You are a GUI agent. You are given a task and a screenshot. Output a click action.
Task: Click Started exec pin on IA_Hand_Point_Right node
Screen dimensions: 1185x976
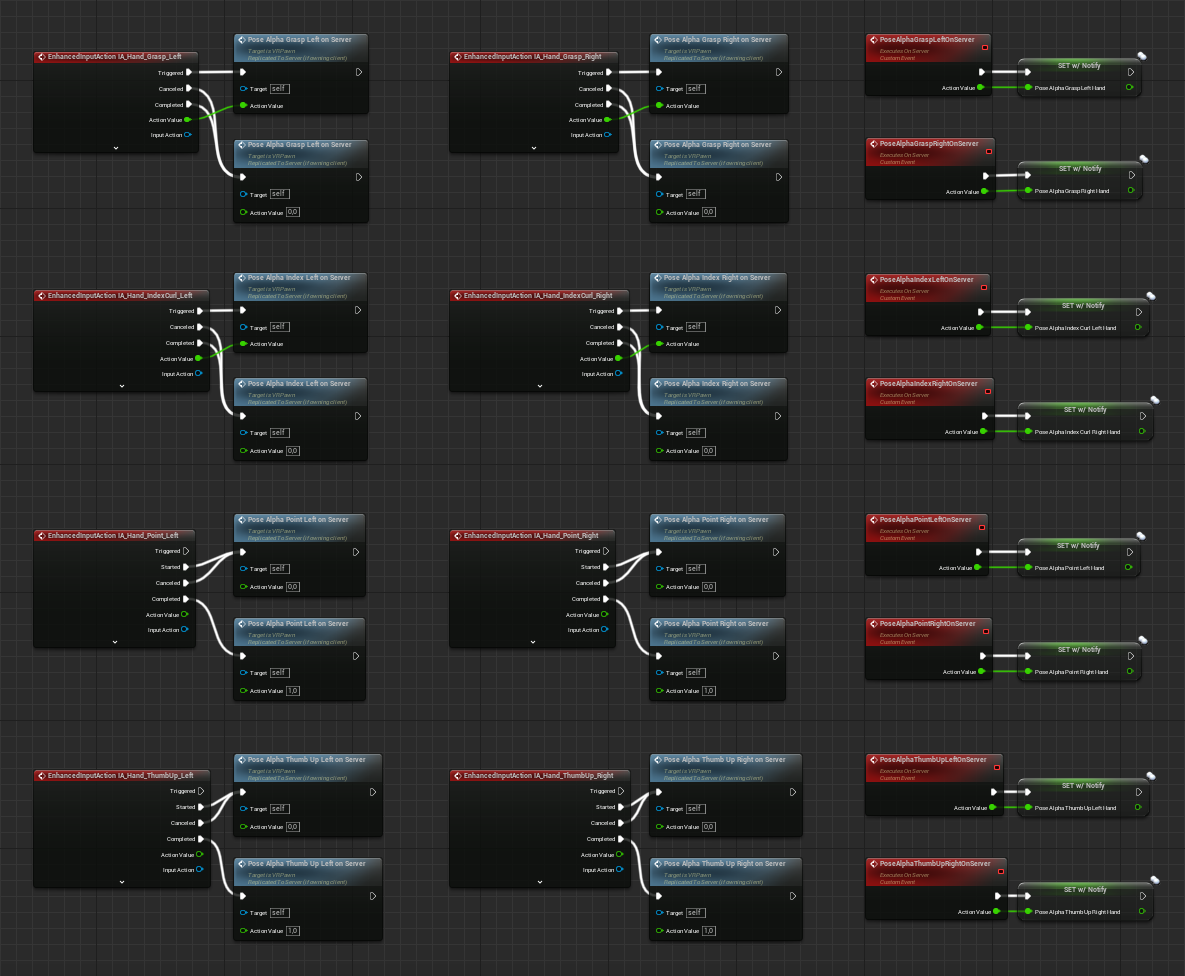[606, 567]
